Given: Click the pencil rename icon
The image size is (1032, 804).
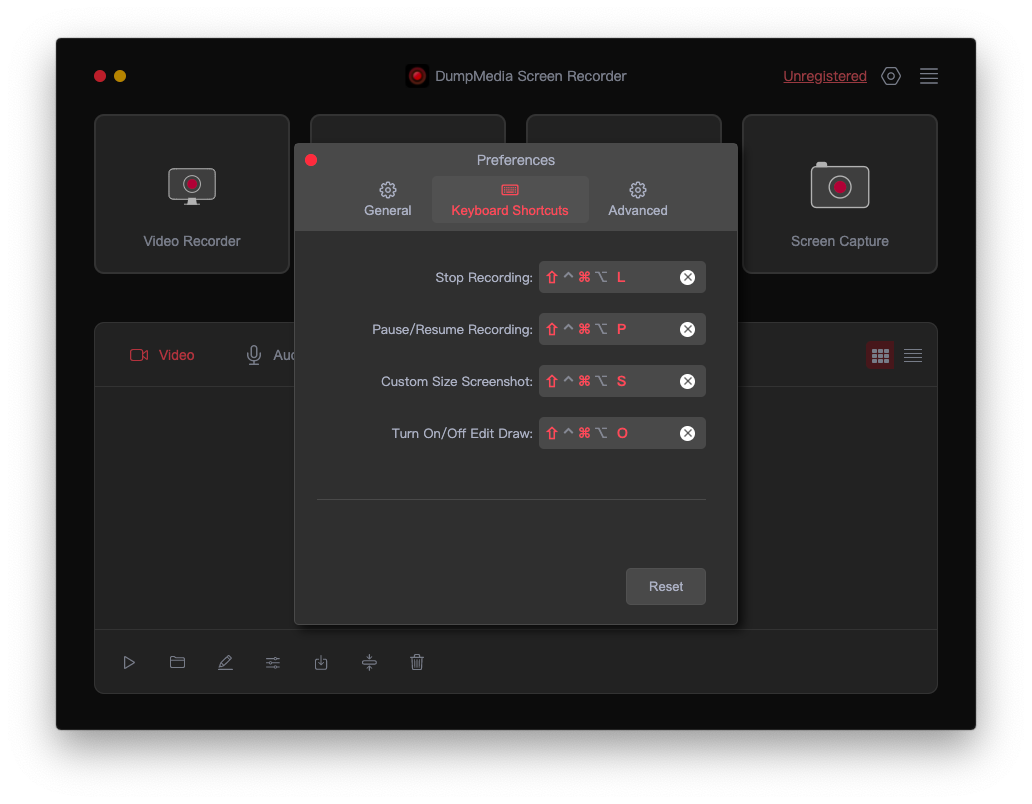Looking at the screenshot, I should pos(225,663).
